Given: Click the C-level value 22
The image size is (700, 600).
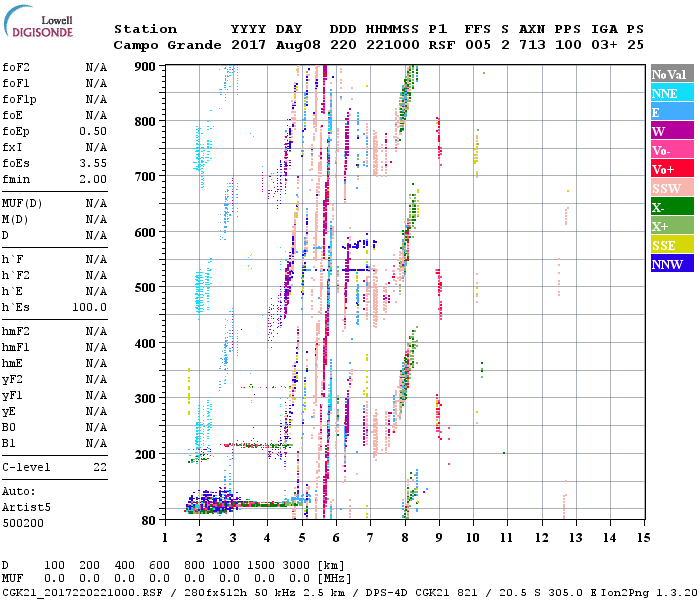Looking at the screenshot, I should 98,467.
